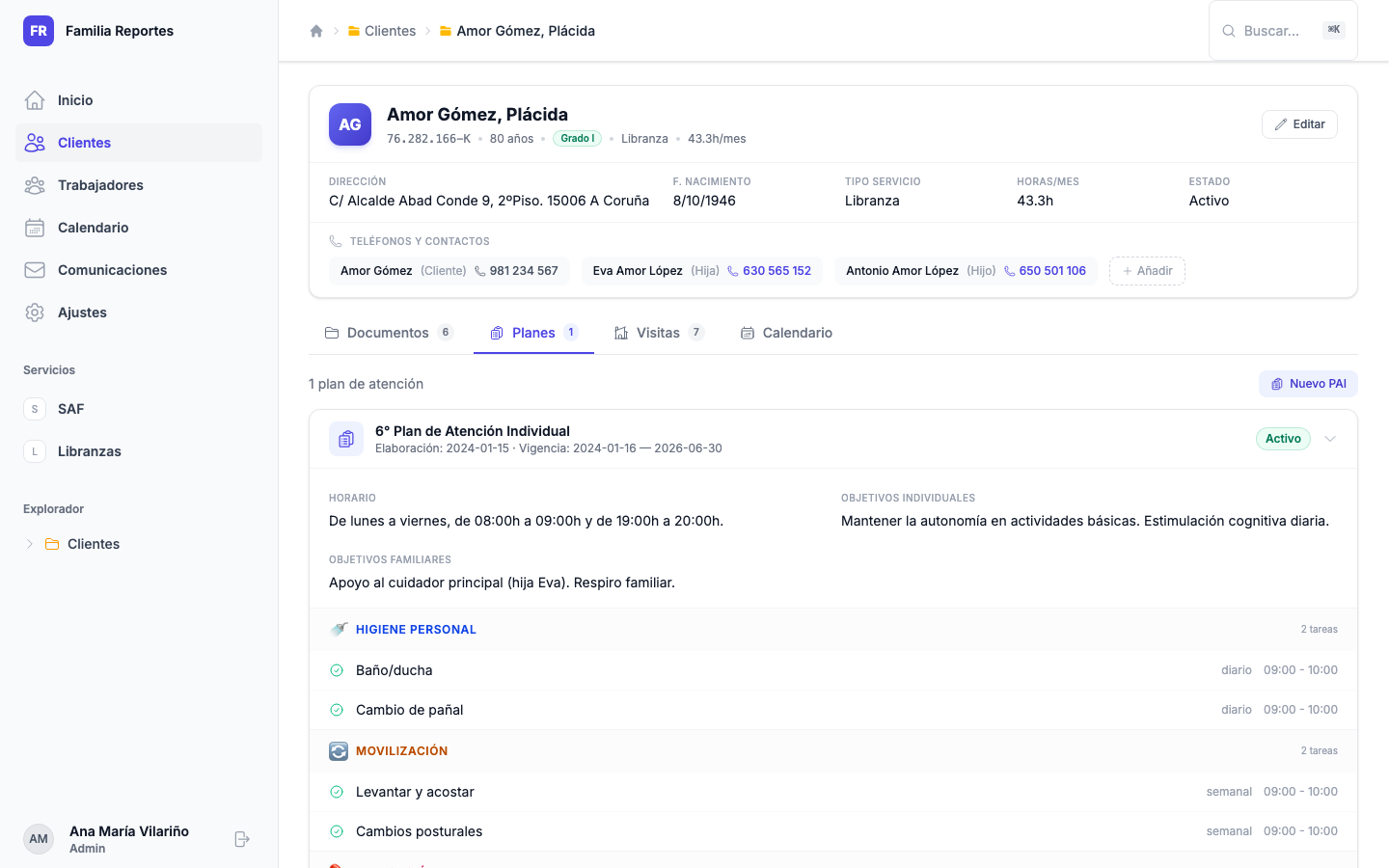This screenshot has width=1389, height=868.
Task: Toggle the Cambio de pañal check circle
Action: (337, 710)
